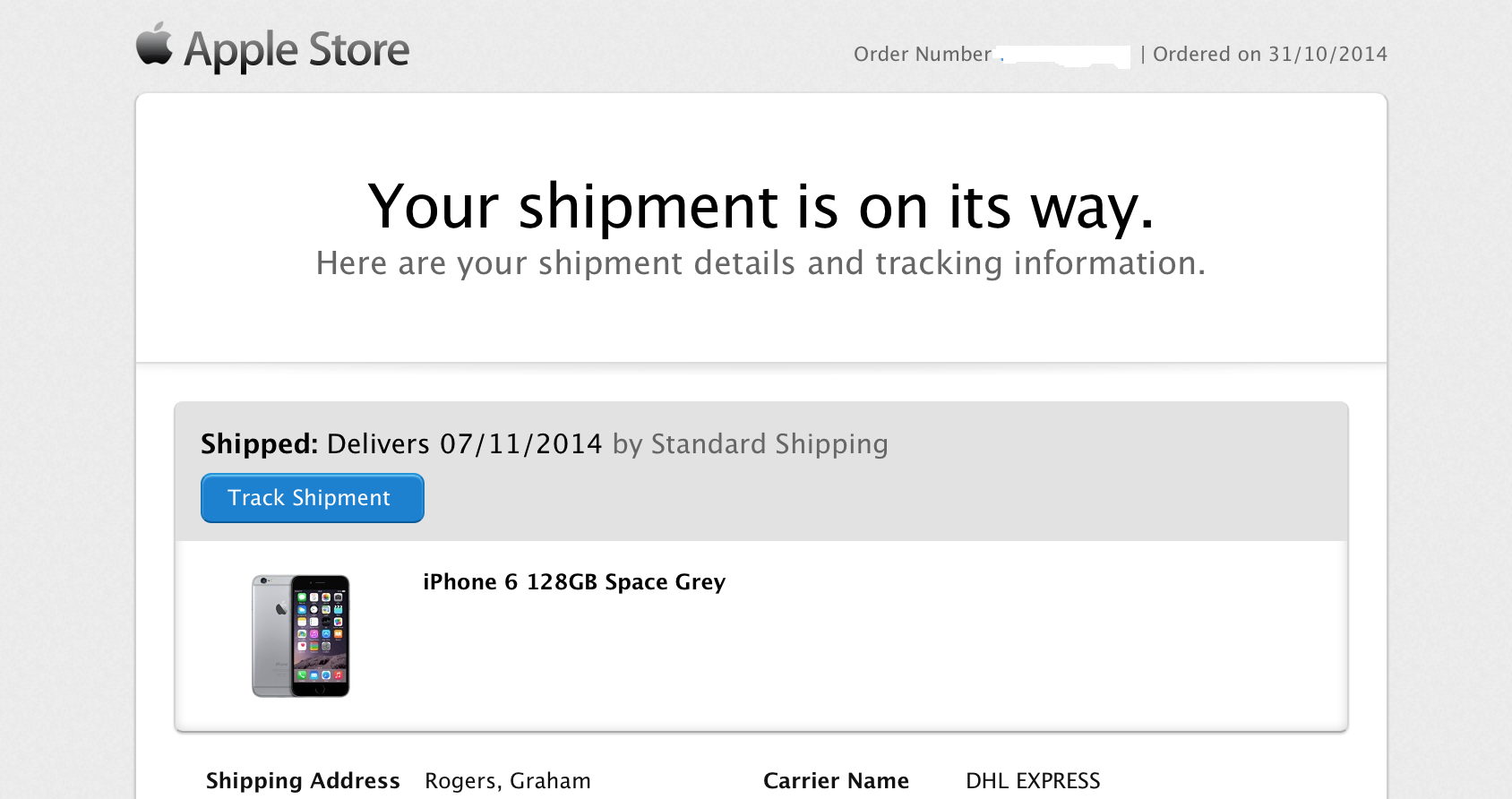The image size is (1512, 799).
Task: Click the white product details panel
Action: (761, 636)
